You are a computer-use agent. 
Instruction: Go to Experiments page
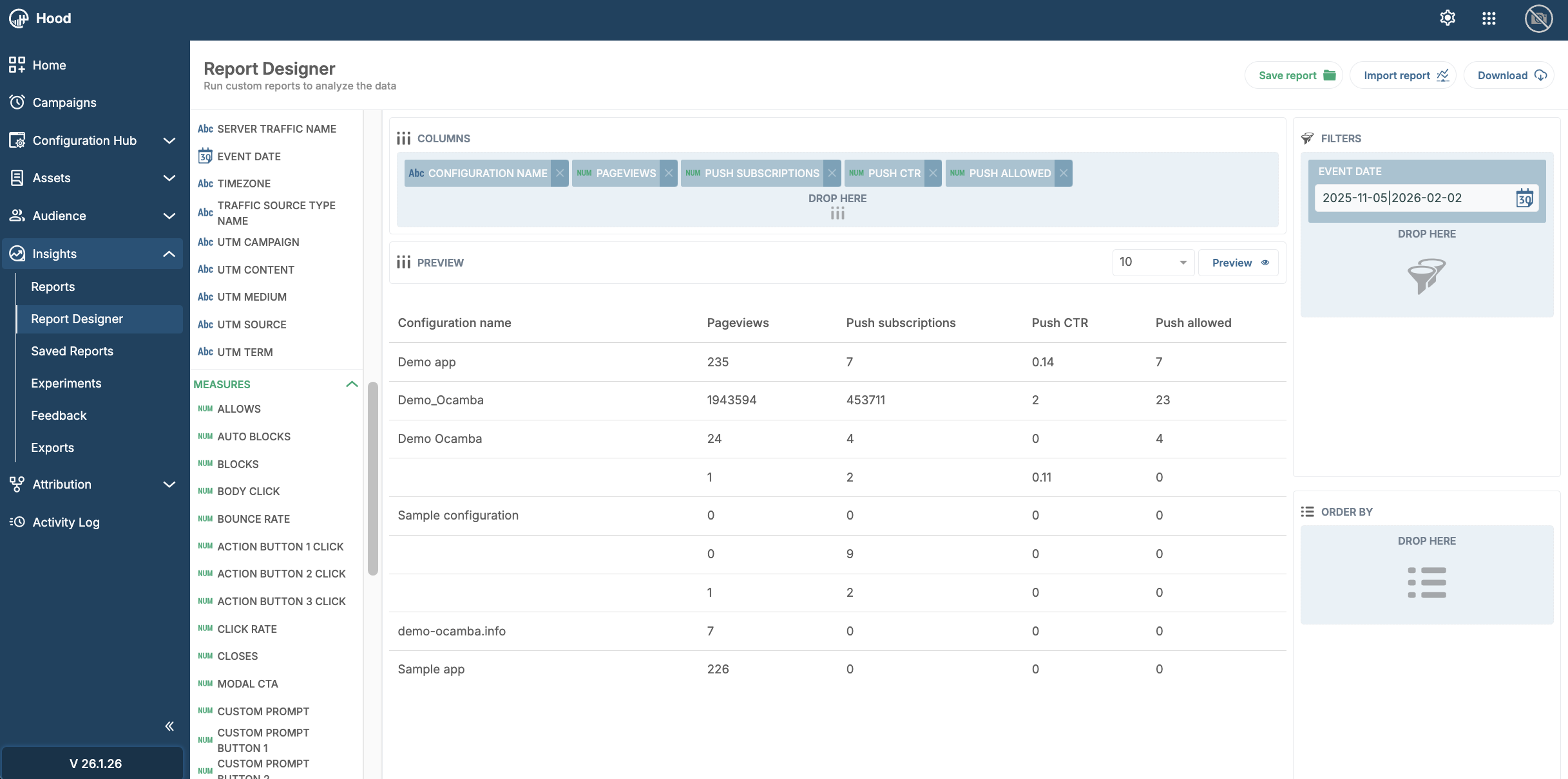[x=66, y=383]
